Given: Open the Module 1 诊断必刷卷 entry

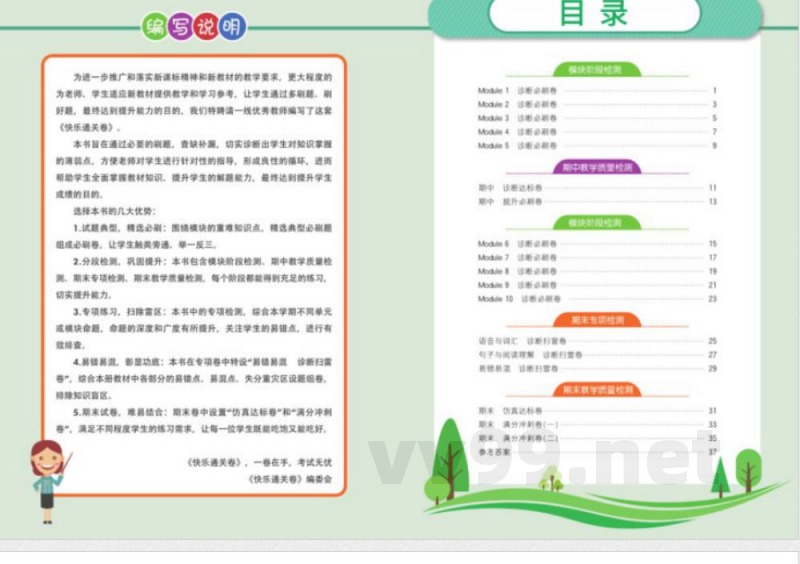Looking at the screenshot, I should (597, 90).
